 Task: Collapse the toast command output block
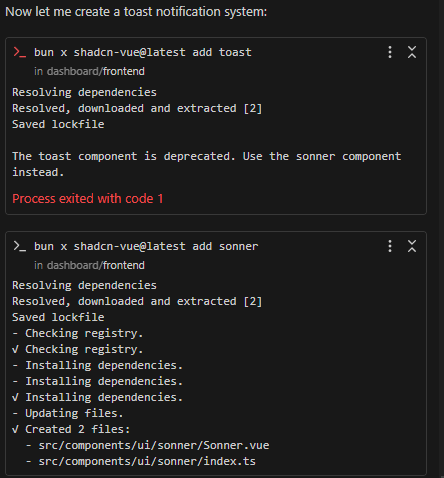412,52
